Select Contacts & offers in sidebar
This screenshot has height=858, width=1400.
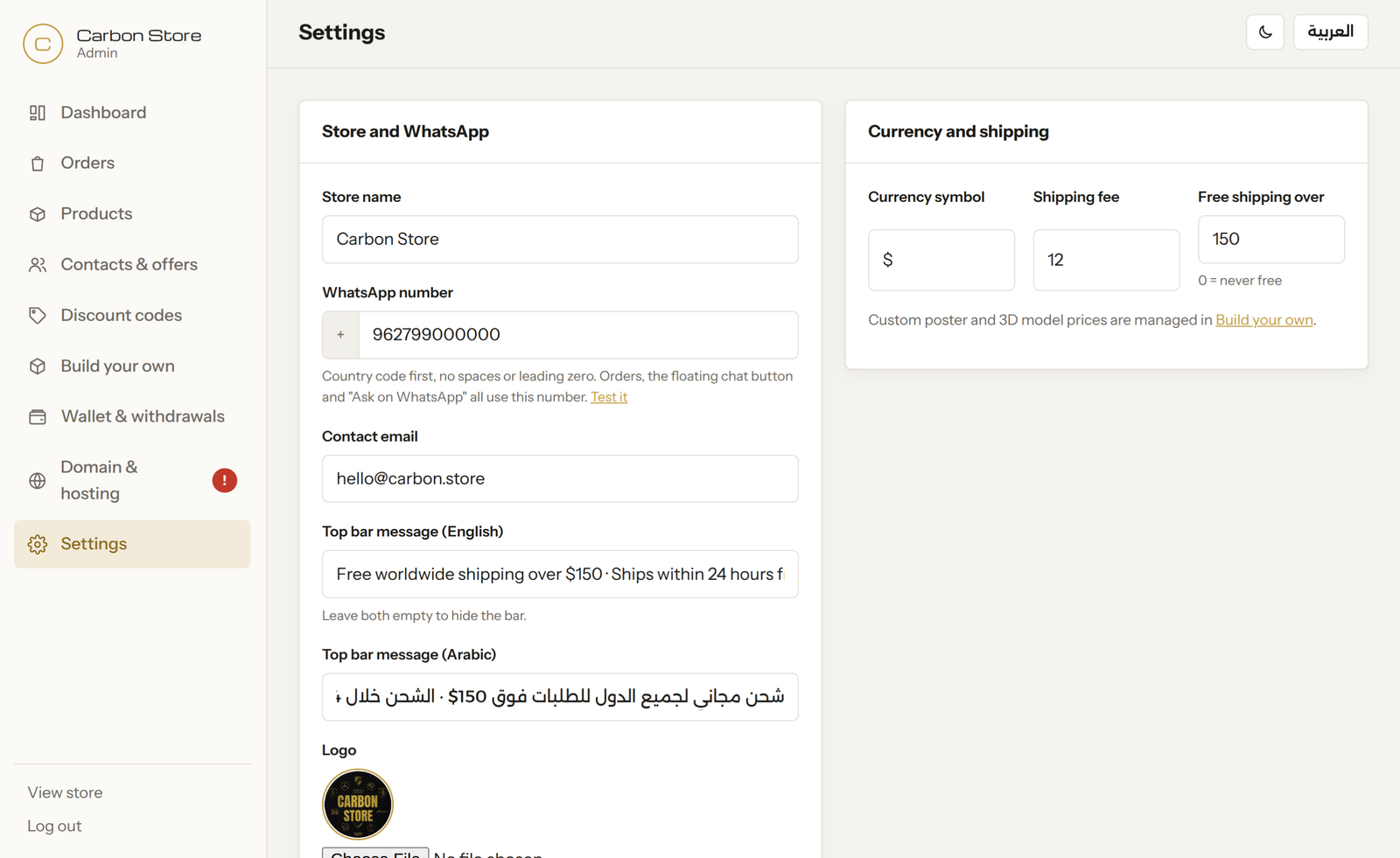coord(132,265)
